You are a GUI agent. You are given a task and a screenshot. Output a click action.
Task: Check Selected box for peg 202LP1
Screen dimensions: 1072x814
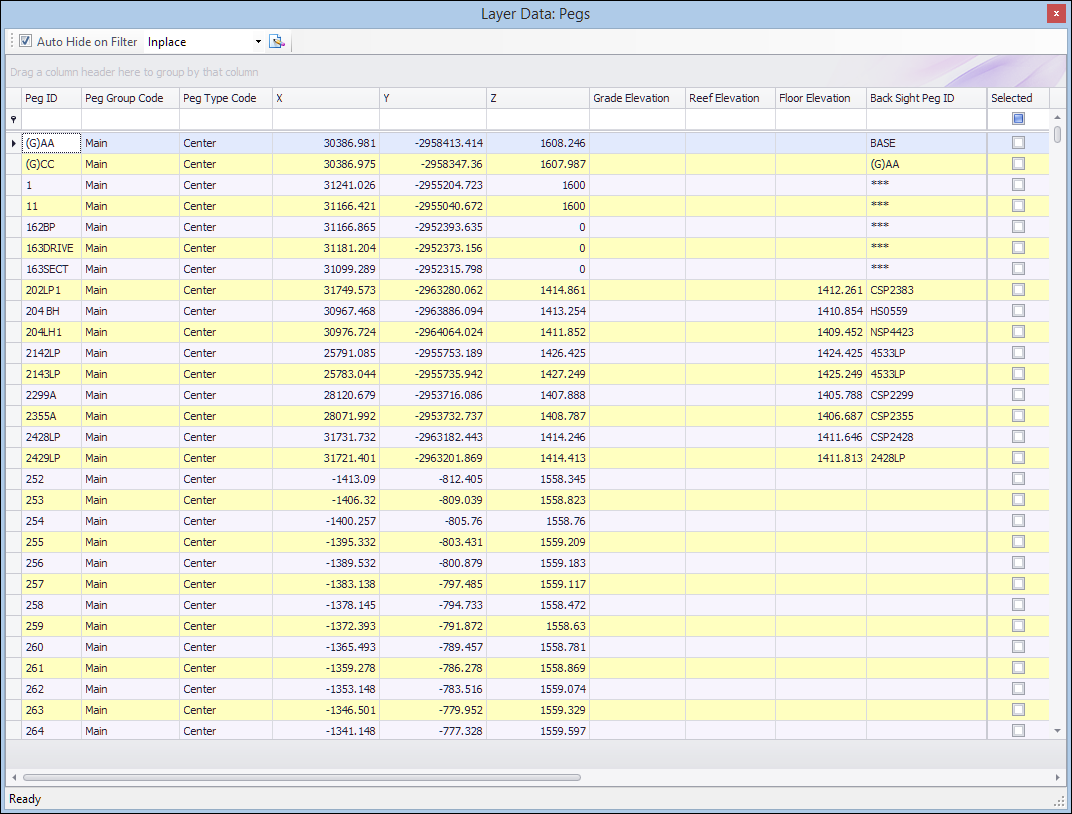(x=1018, y=290)
